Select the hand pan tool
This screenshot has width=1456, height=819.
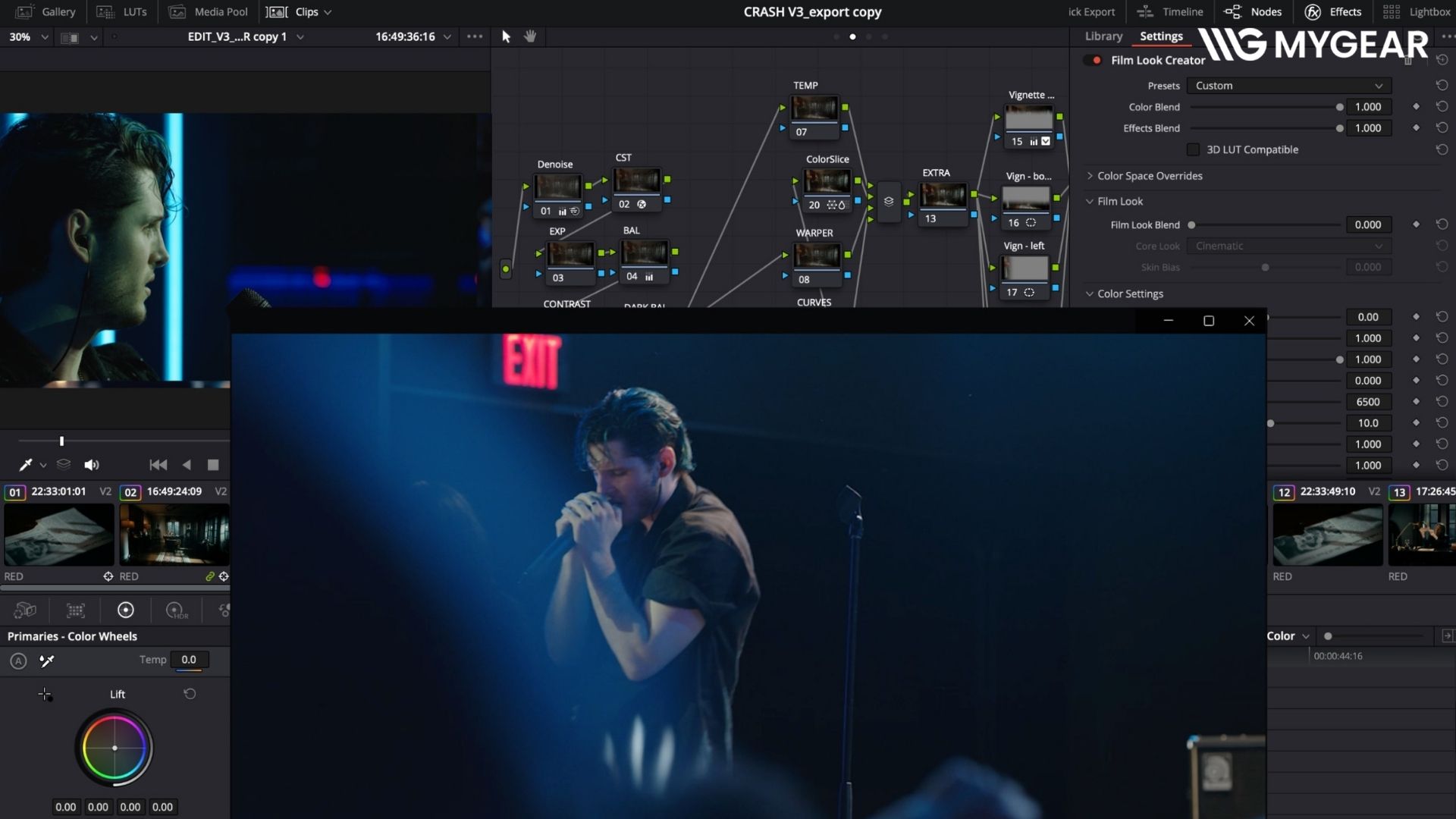pyautogui.click(x=530, y=36)
